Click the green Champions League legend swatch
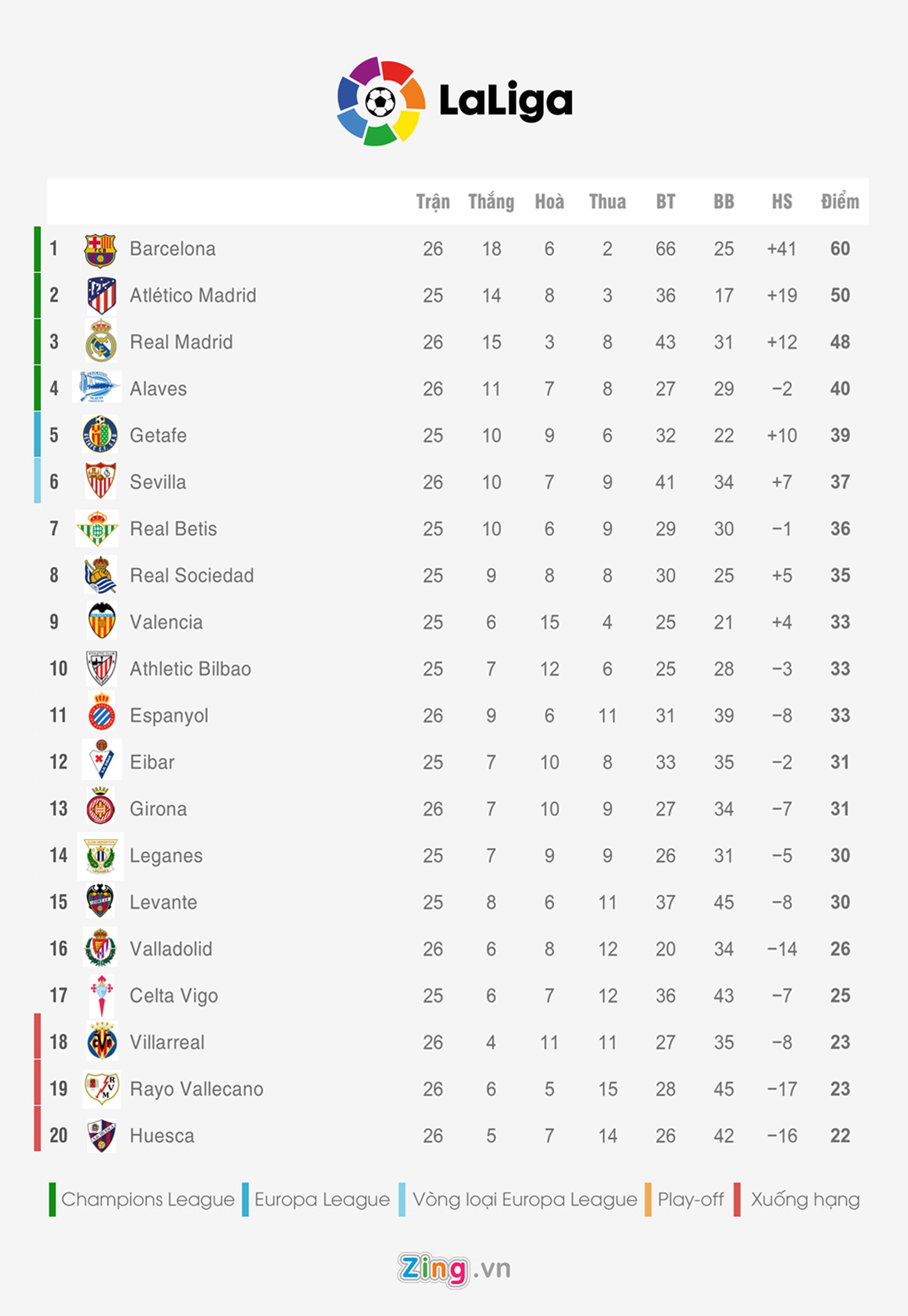The image size is (908, 1316). click(52, 1199)
